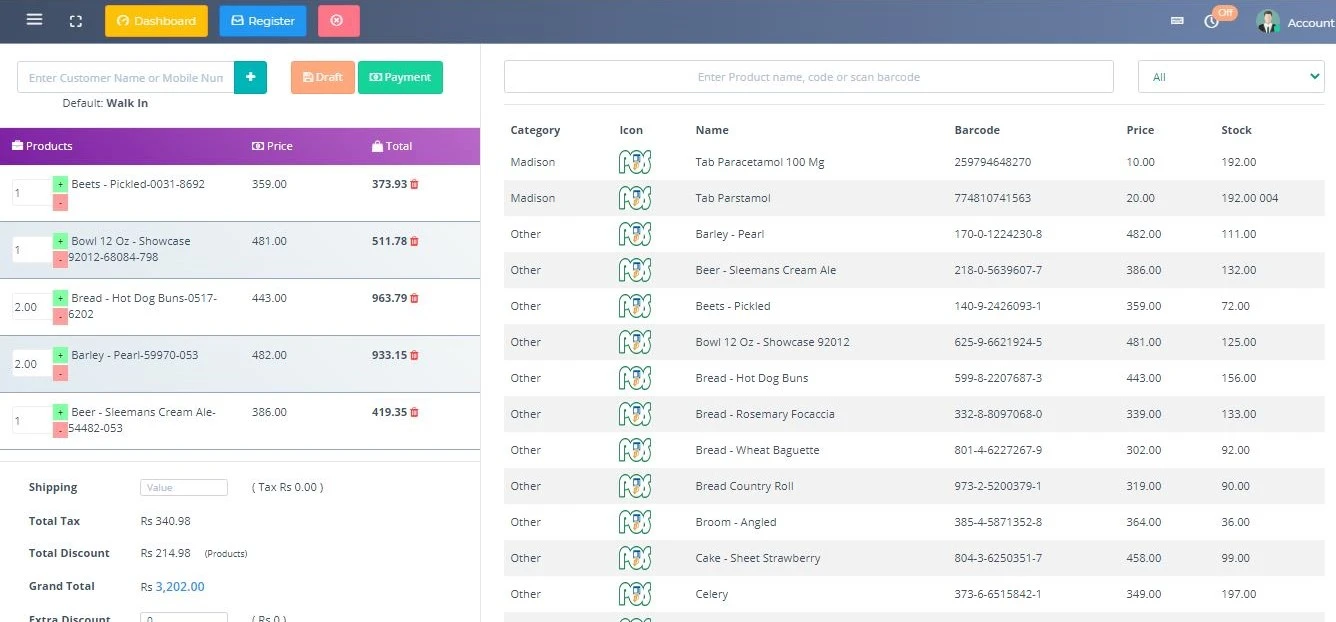Click the teal plus add-customer button

(x=250, y=77)
